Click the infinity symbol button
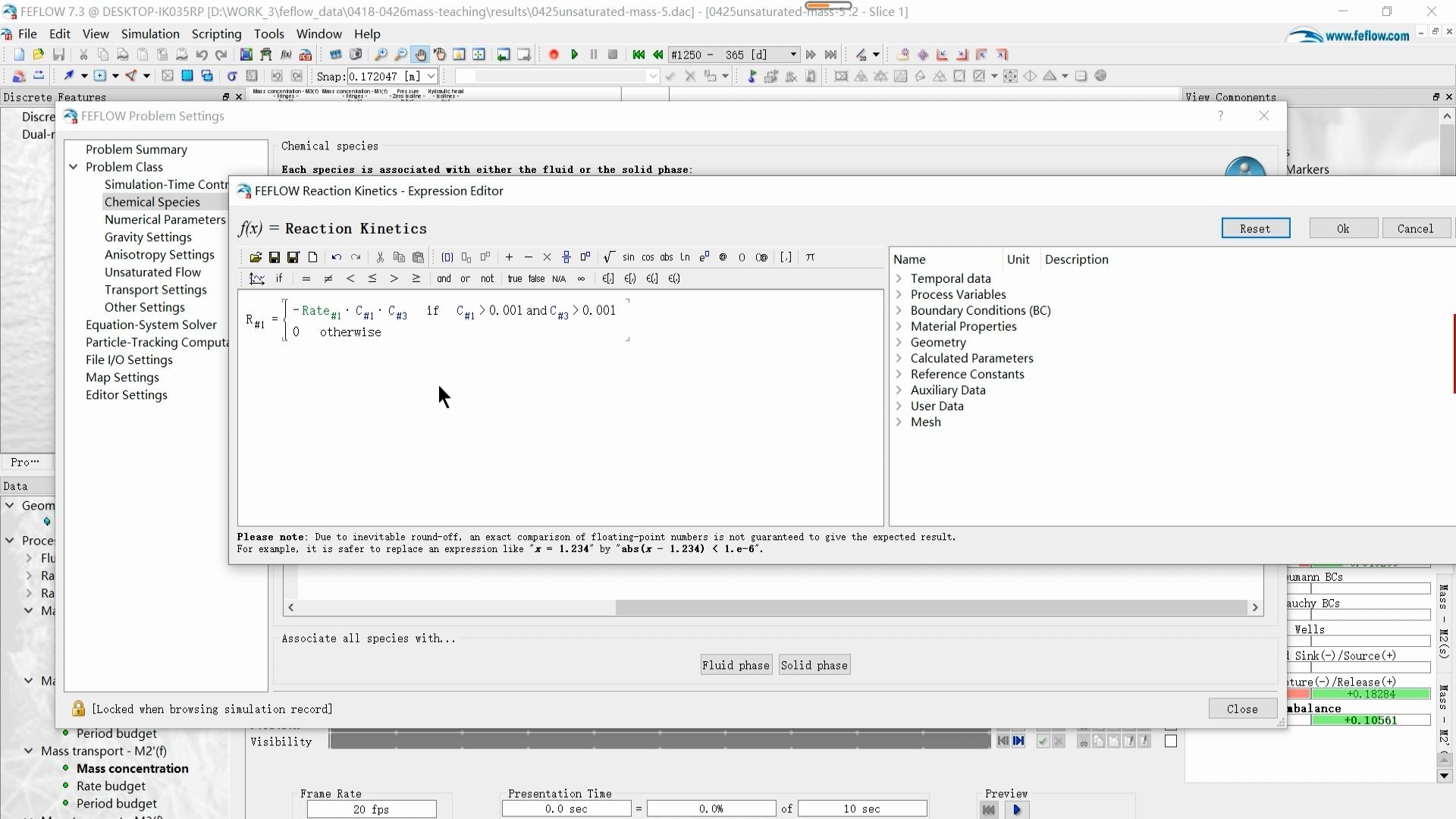This screenshot has width=1456, height=819. pos(581,278)
